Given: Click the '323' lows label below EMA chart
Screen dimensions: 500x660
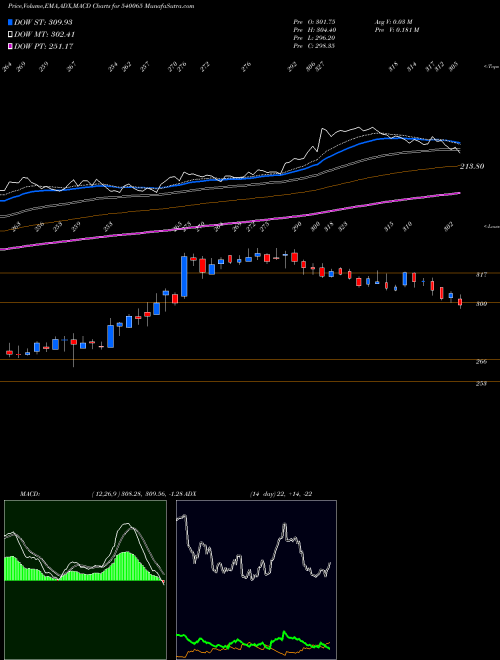Looking at the screenshot, I should pos(341,226).
